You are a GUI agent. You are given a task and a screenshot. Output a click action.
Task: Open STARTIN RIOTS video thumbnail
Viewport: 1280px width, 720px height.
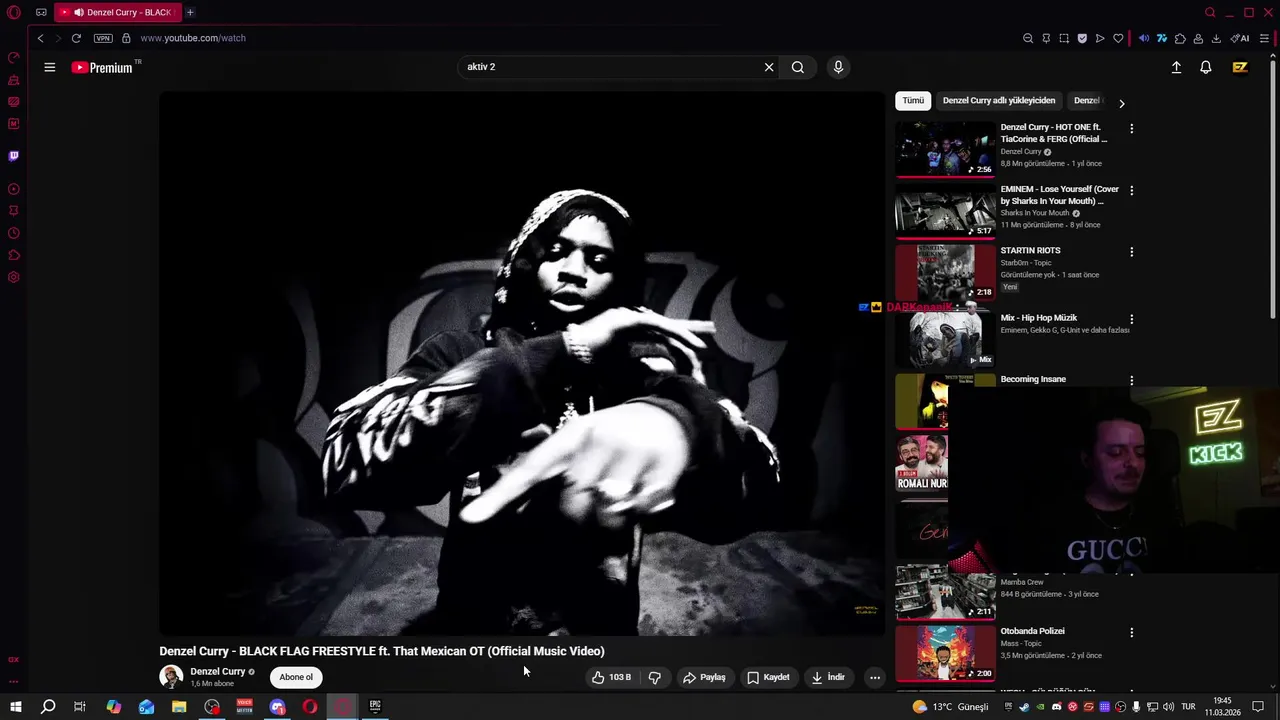pyautogui.click(x=945, y=272)
